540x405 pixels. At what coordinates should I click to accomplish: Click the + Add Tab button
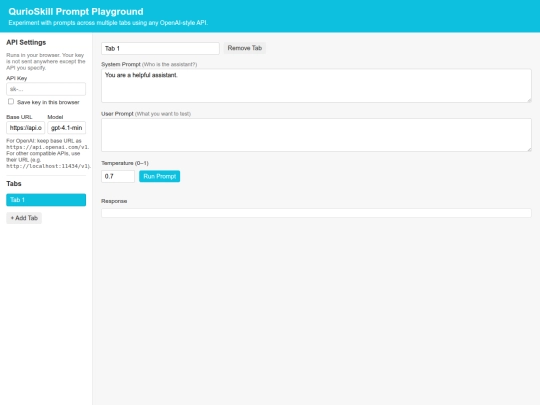pos(24,218)
